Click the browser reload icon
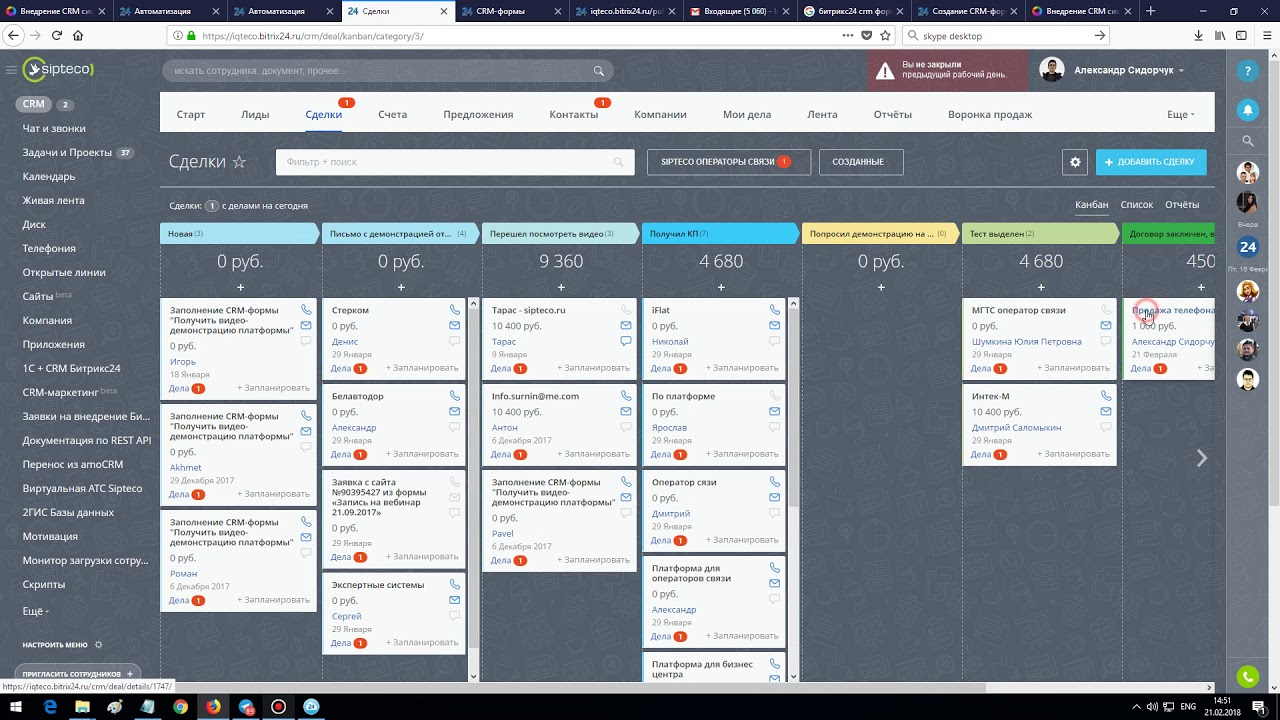Screen dimensions: 1280x720 57,35
